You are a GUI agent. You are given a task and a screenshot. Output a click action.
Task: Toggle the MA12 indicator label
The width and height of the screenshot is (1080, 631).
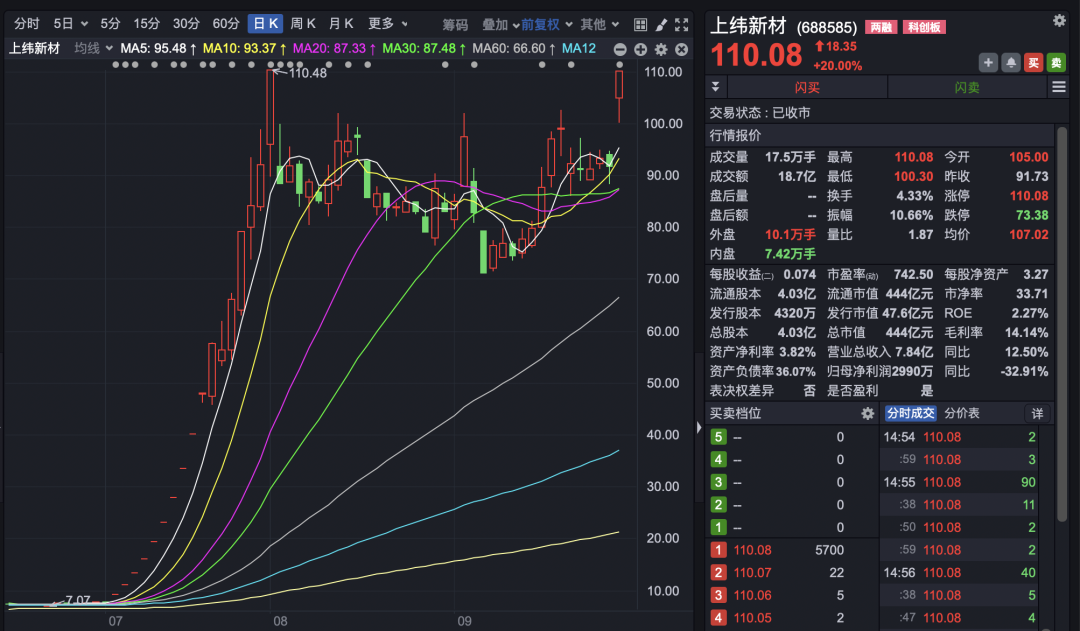(579, 48)
